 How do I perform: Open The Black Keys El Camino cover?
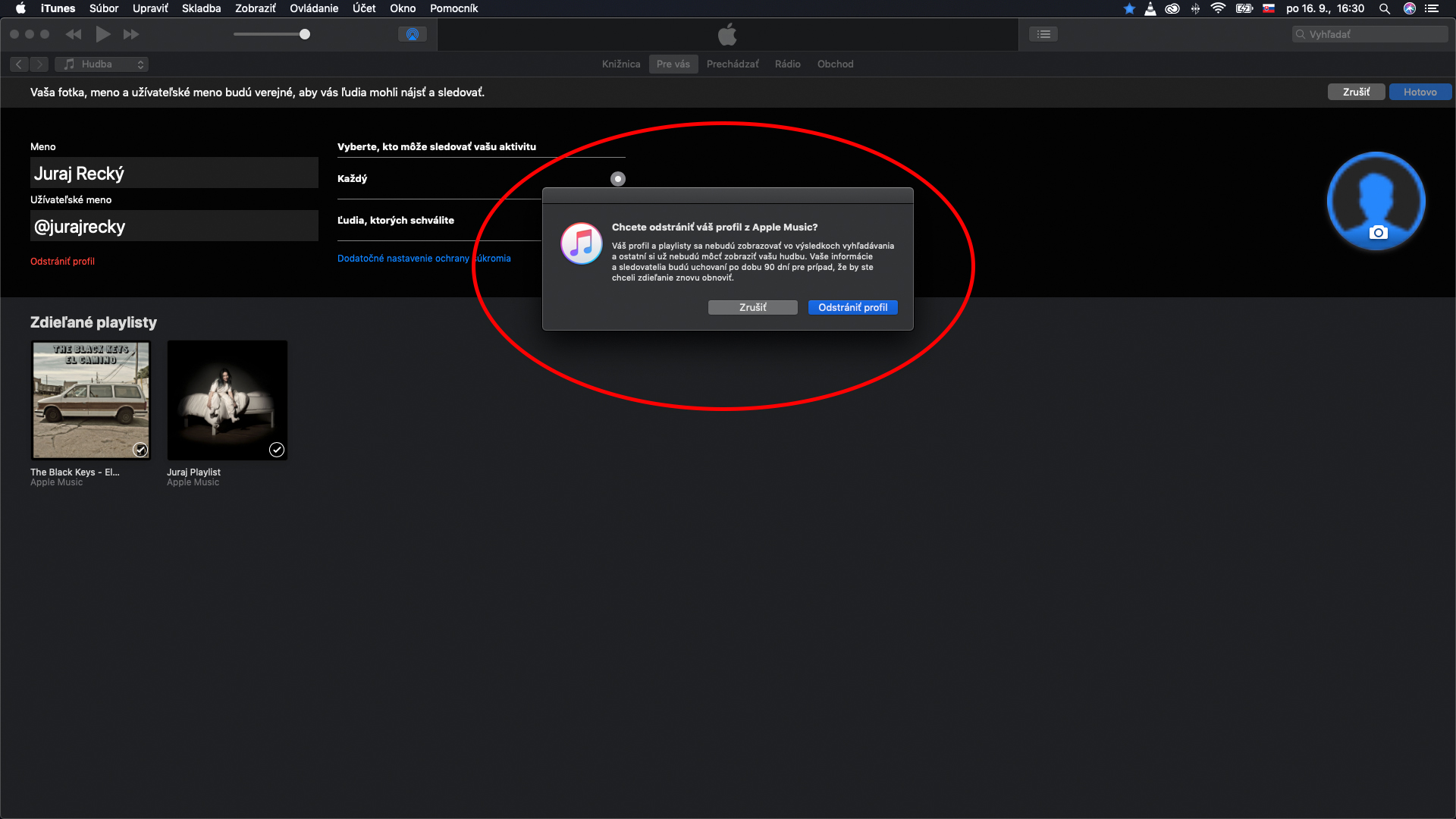91,400
